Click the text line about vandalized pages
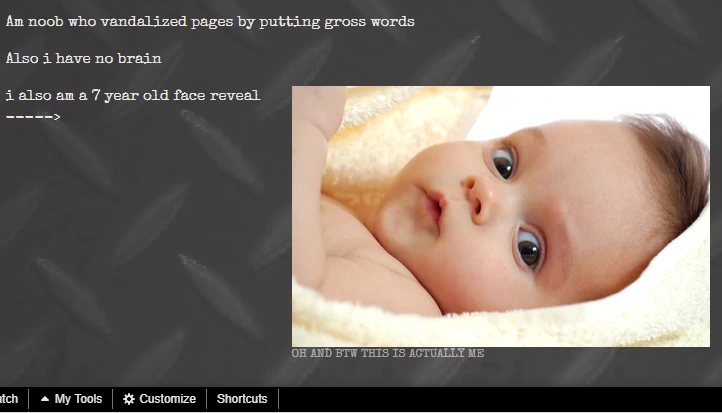Image resolution: width=722 pixels, height=413 pixels. (210, 22)
